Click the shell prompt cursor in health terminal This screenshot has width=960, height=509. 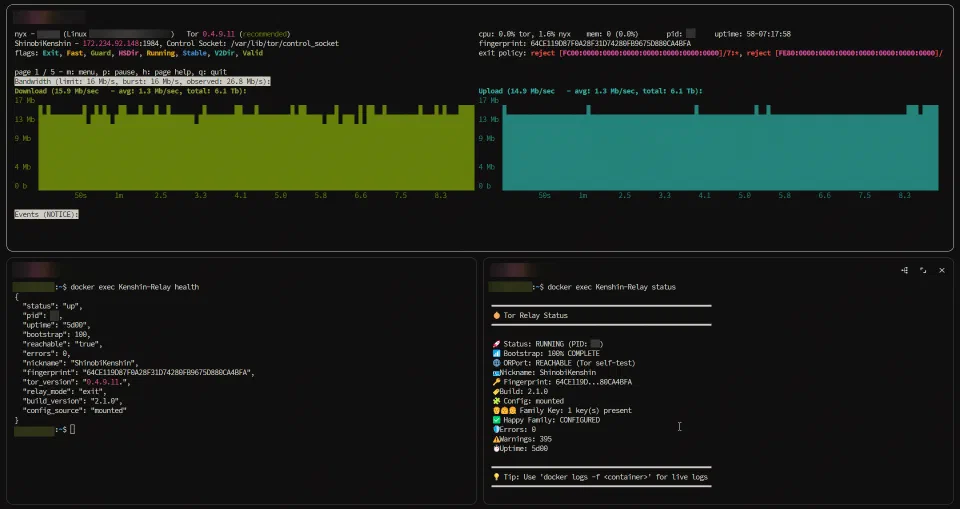tap(72, 430)
